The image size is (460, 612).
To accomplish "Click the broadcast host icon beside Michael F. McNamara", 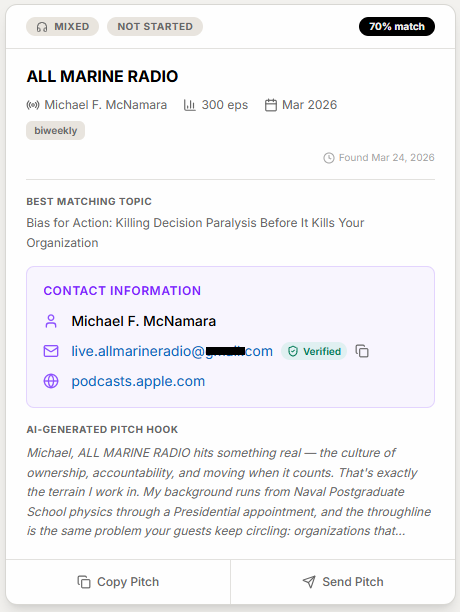I will point(33,105).
